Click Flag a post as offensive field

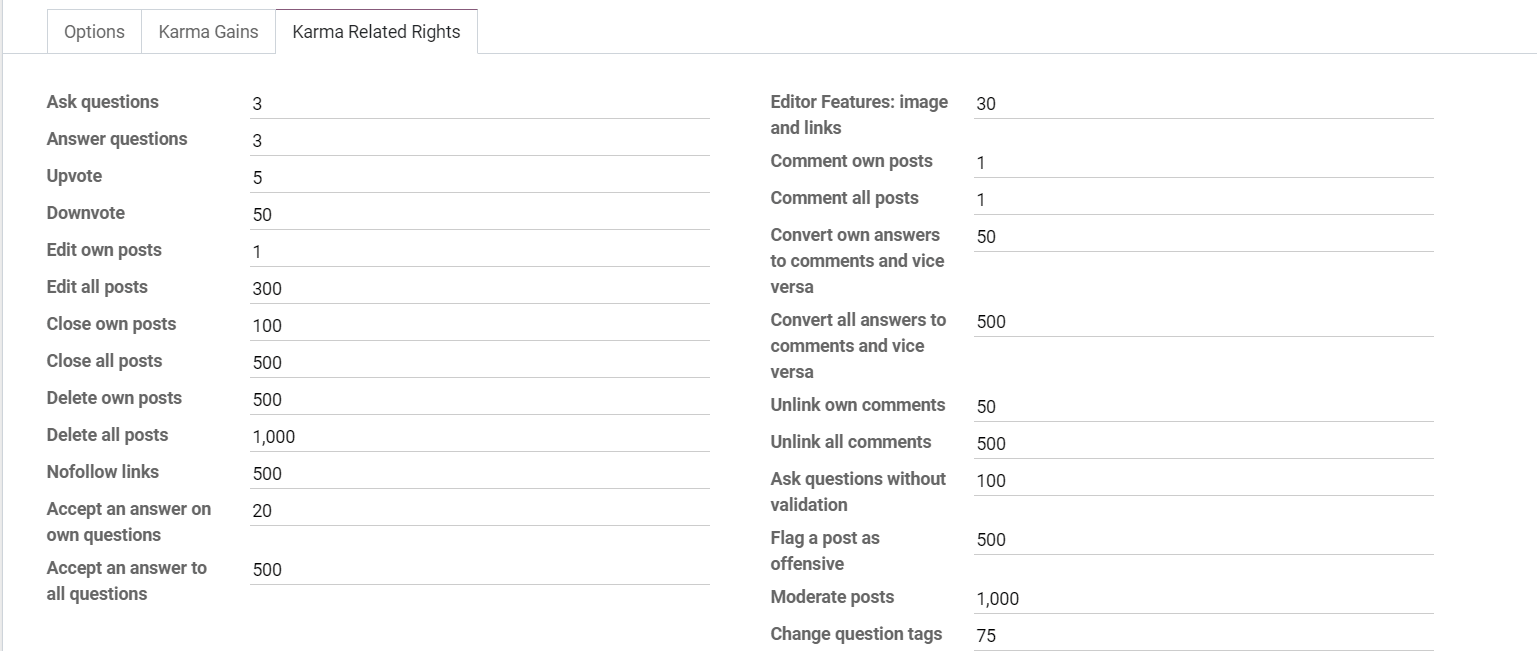(x=1204, y=540)
